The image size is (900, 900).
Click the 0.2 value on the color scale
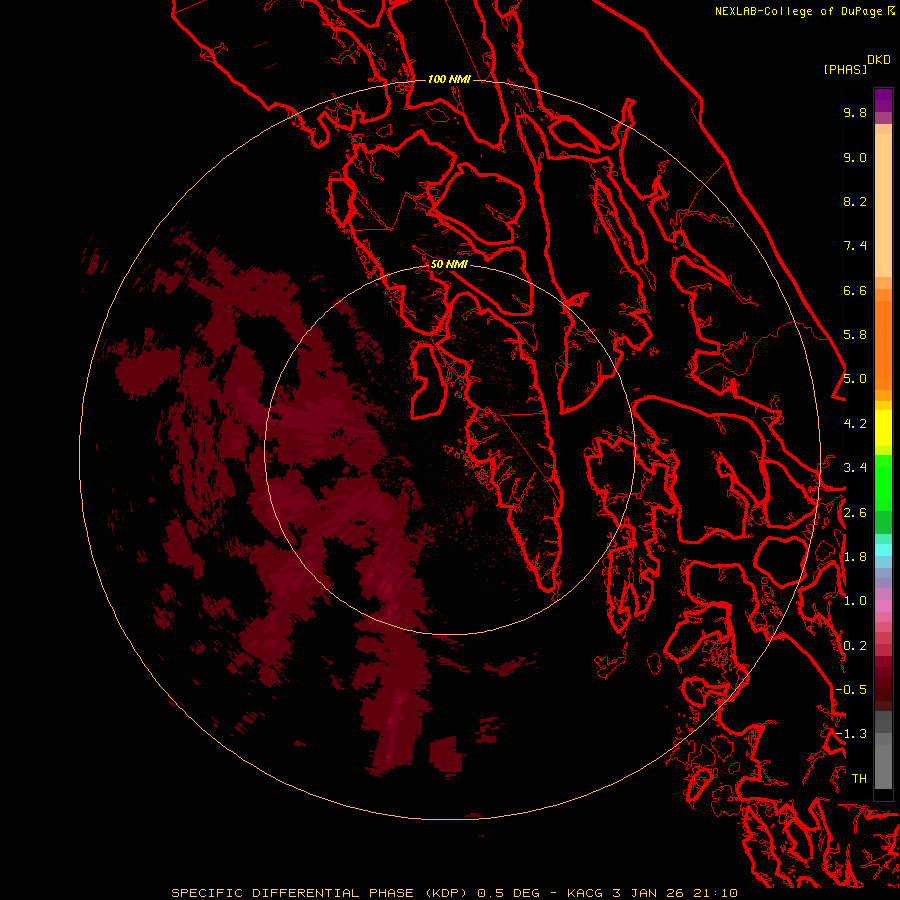[855, 646]
